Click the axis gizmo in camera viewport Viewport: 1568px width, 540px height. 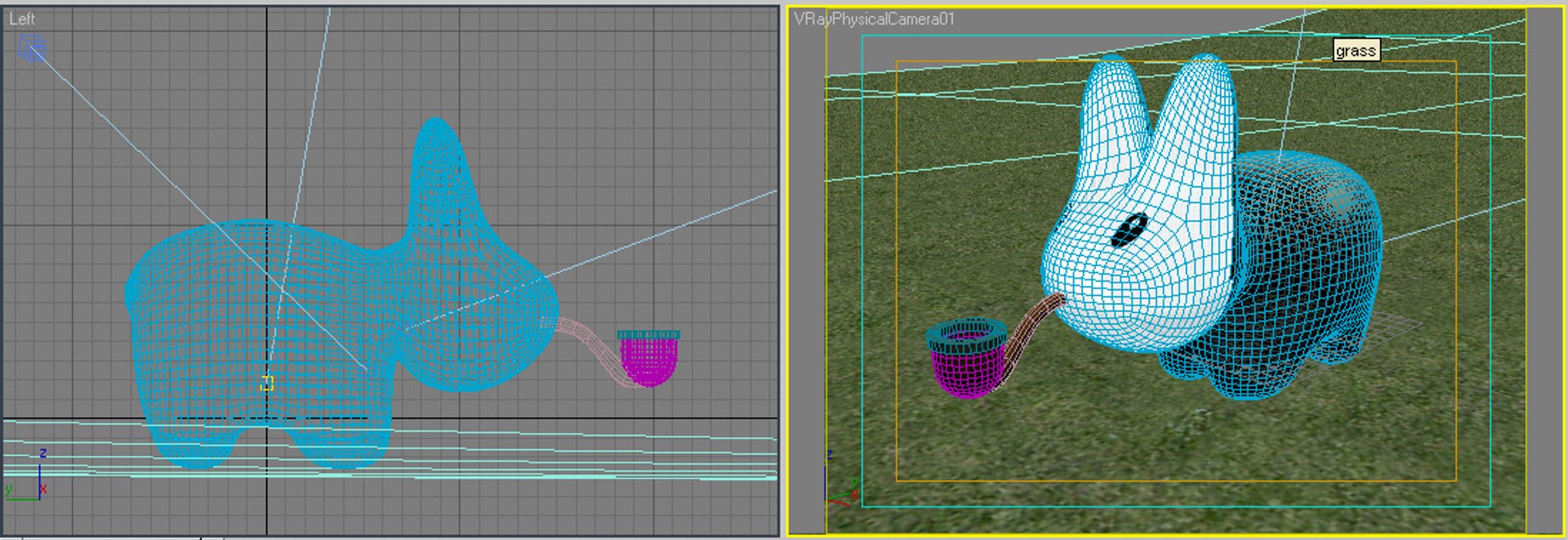[840, 478]
